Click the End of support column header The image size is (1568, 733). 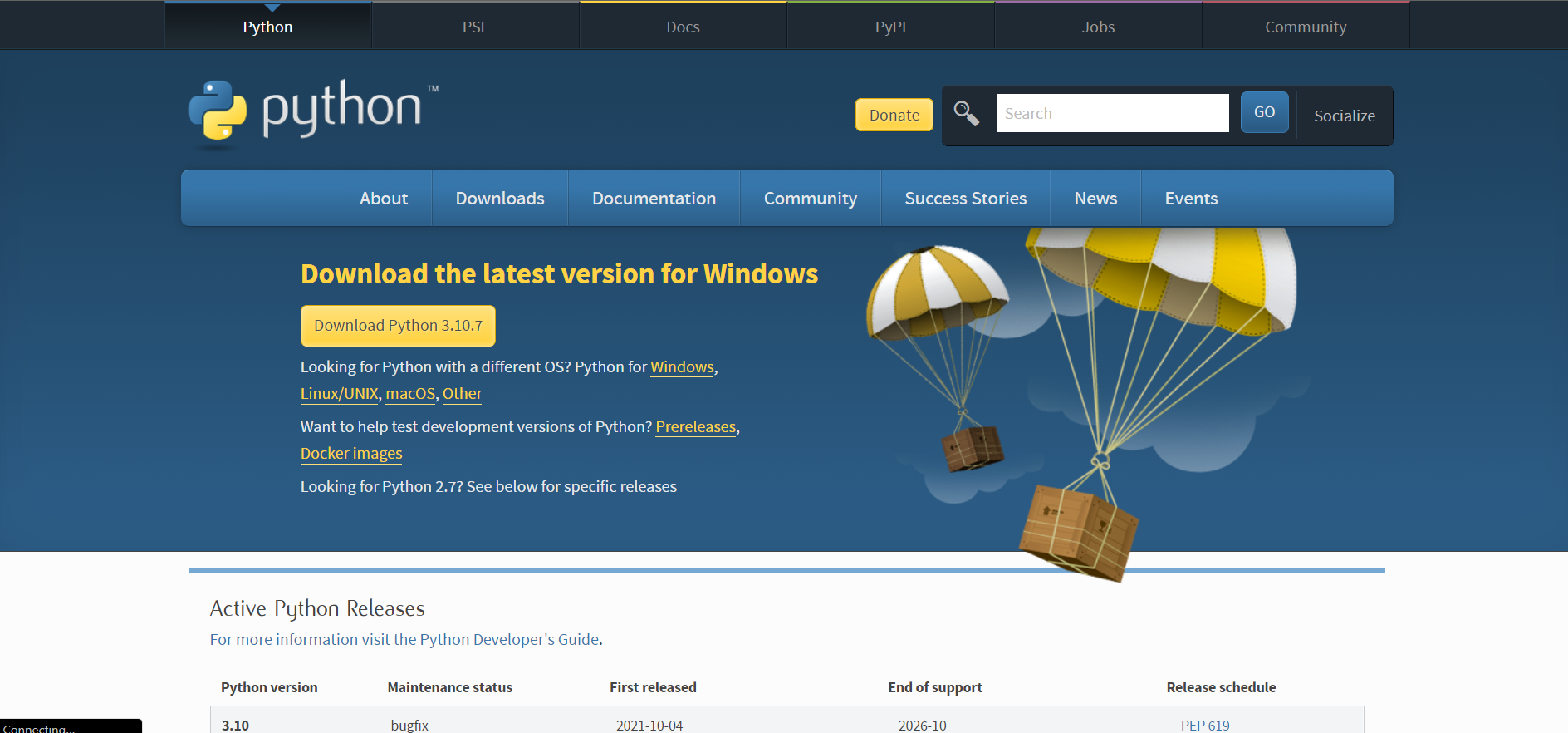(x=935, y=687)
